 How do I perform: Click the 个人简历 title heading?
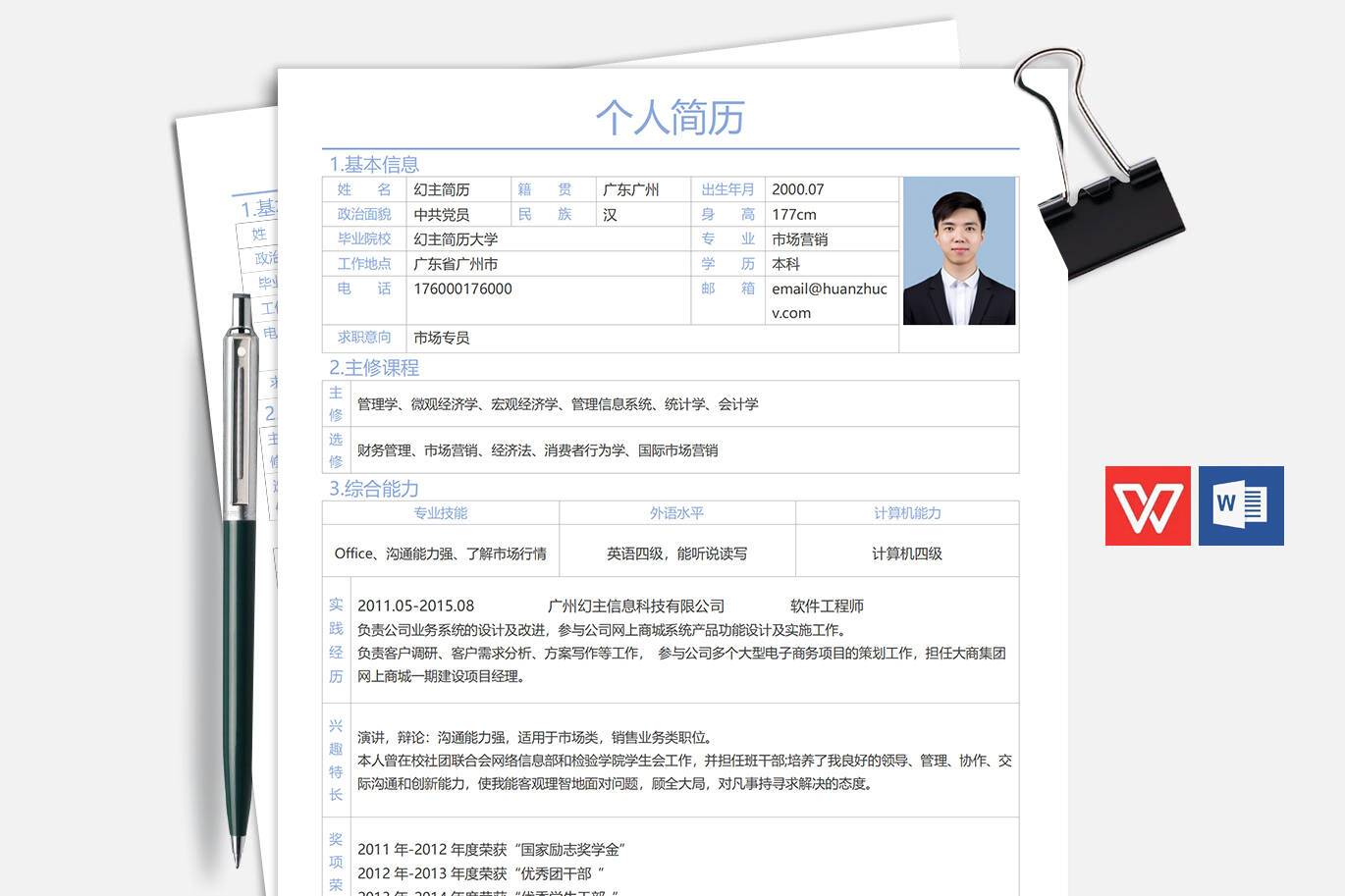pos(670,118)
